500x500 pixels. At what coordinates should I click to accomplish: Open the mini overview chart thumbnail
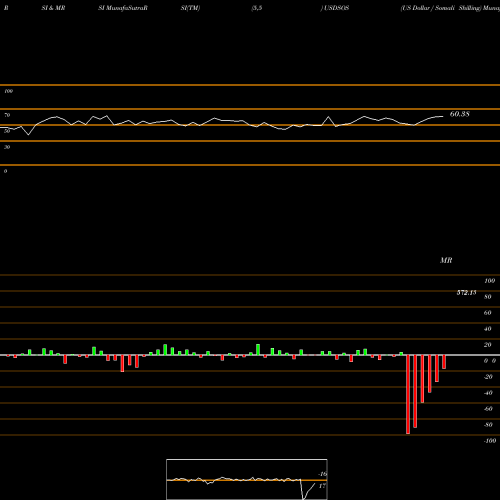point(247,479)
